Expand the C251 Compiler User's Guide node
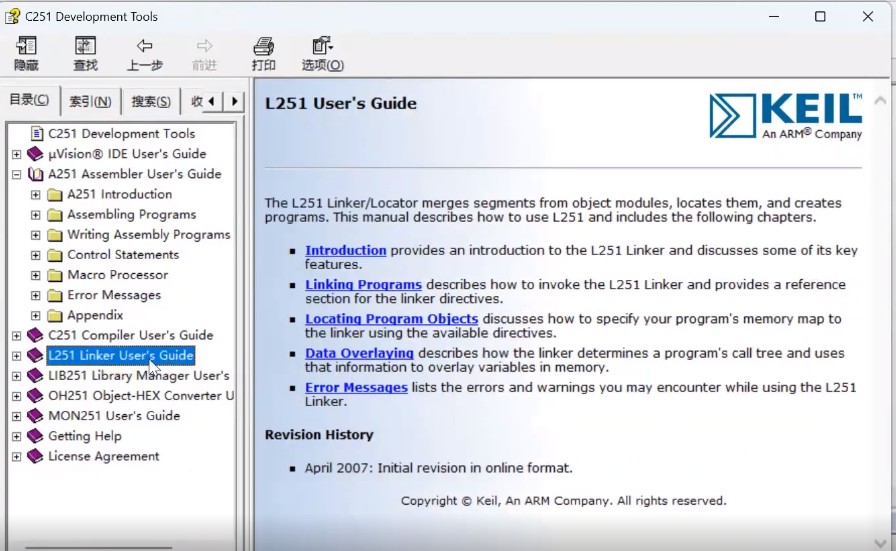Viewport: 896px width, 551px height. coord(17,336)
